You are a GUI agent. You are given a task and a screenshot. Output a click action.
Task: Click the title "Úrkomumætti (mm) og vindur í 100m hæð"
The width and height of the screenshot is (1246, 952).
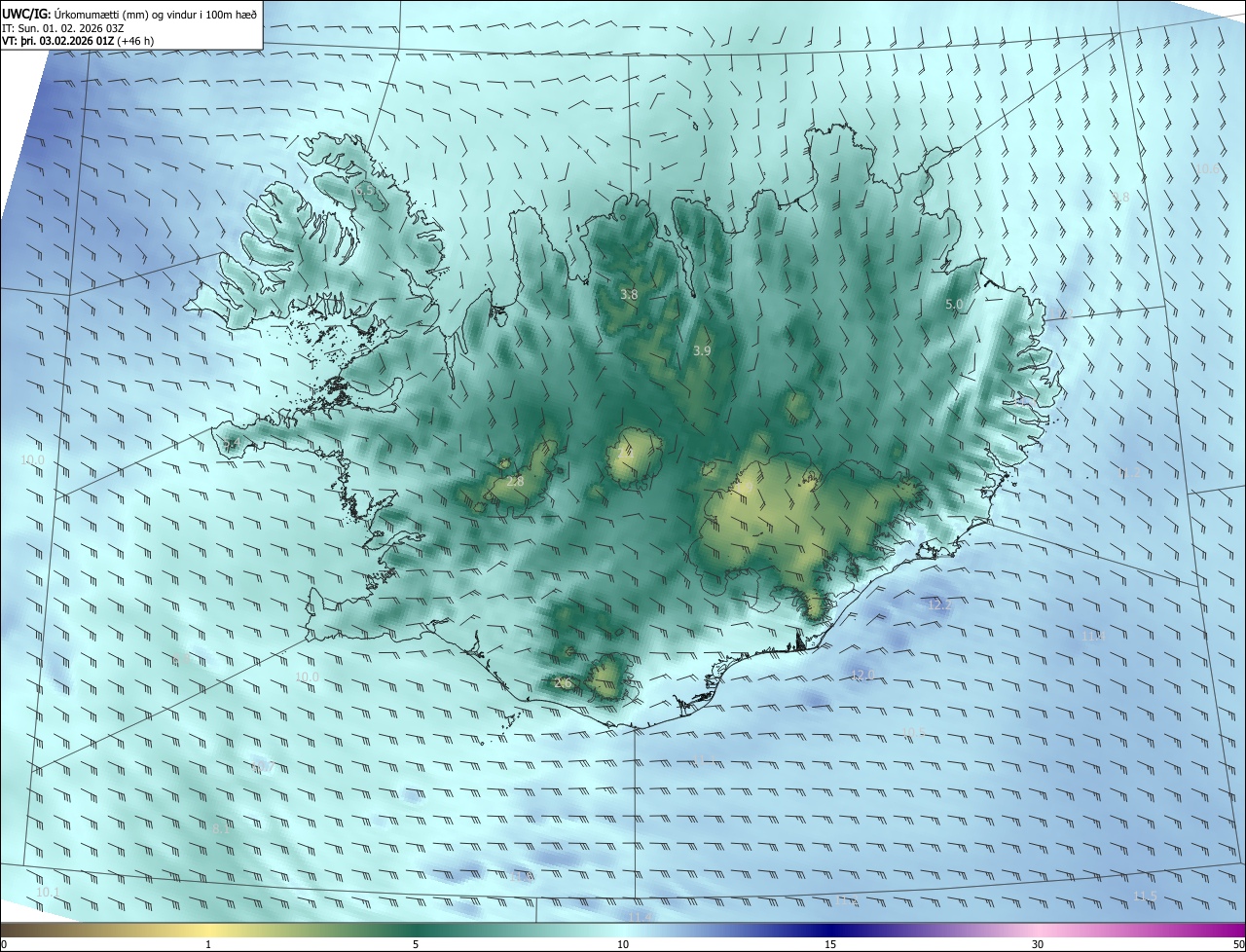[156, 14]
